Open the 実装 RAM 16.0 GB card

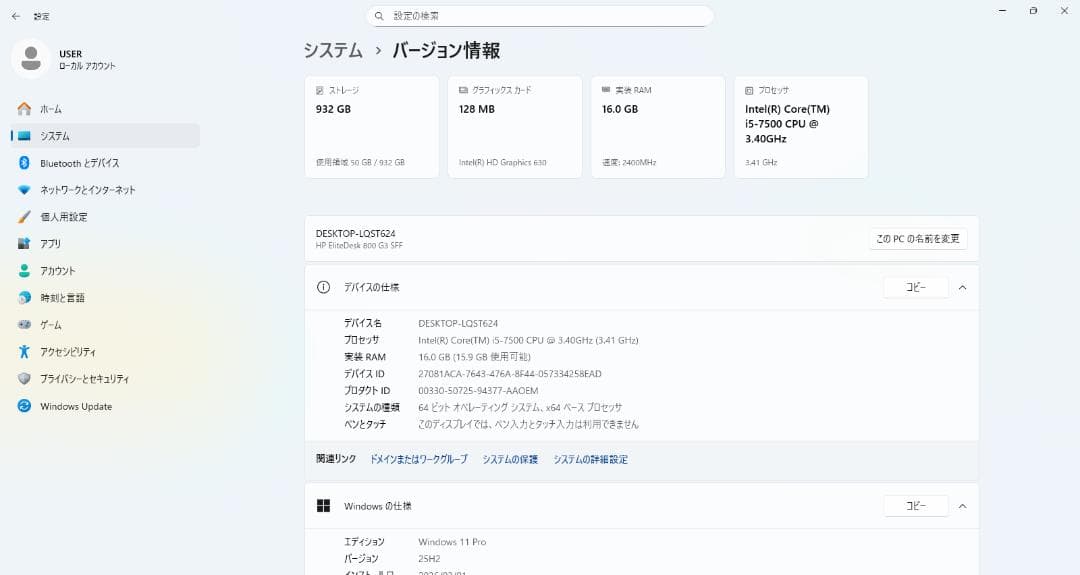(658, 127)
